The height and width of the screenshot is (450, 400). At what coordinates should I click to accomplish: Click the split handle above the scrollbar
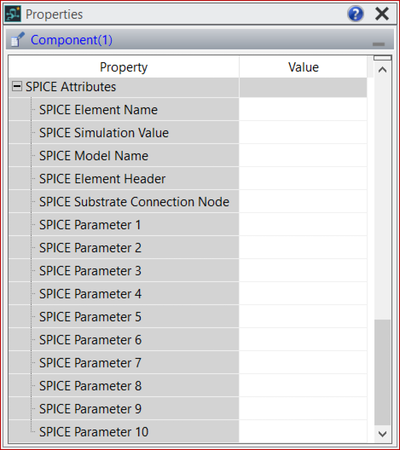(382, 58)
